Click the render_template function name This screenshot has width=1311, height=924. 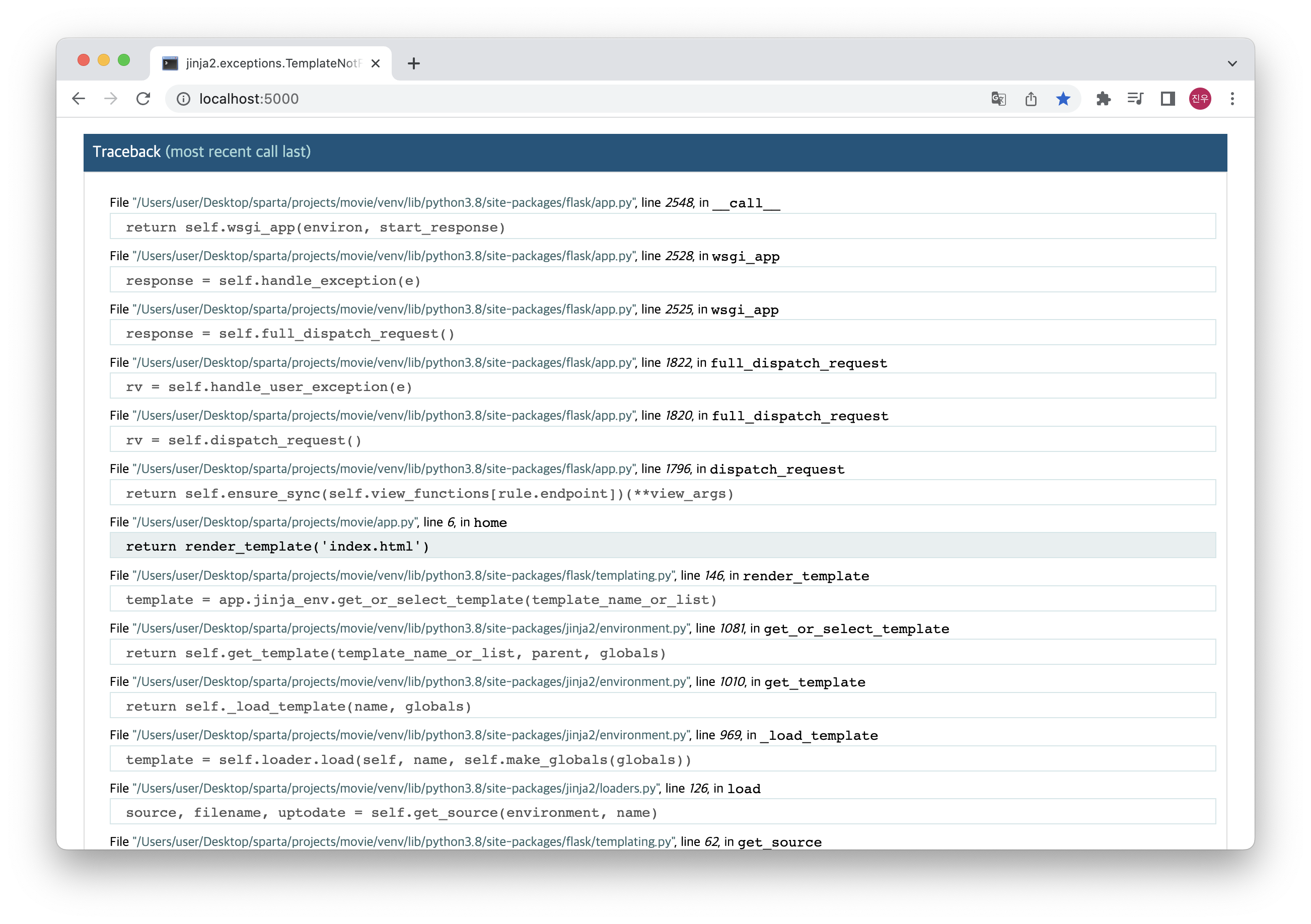[x=806, y=576]
